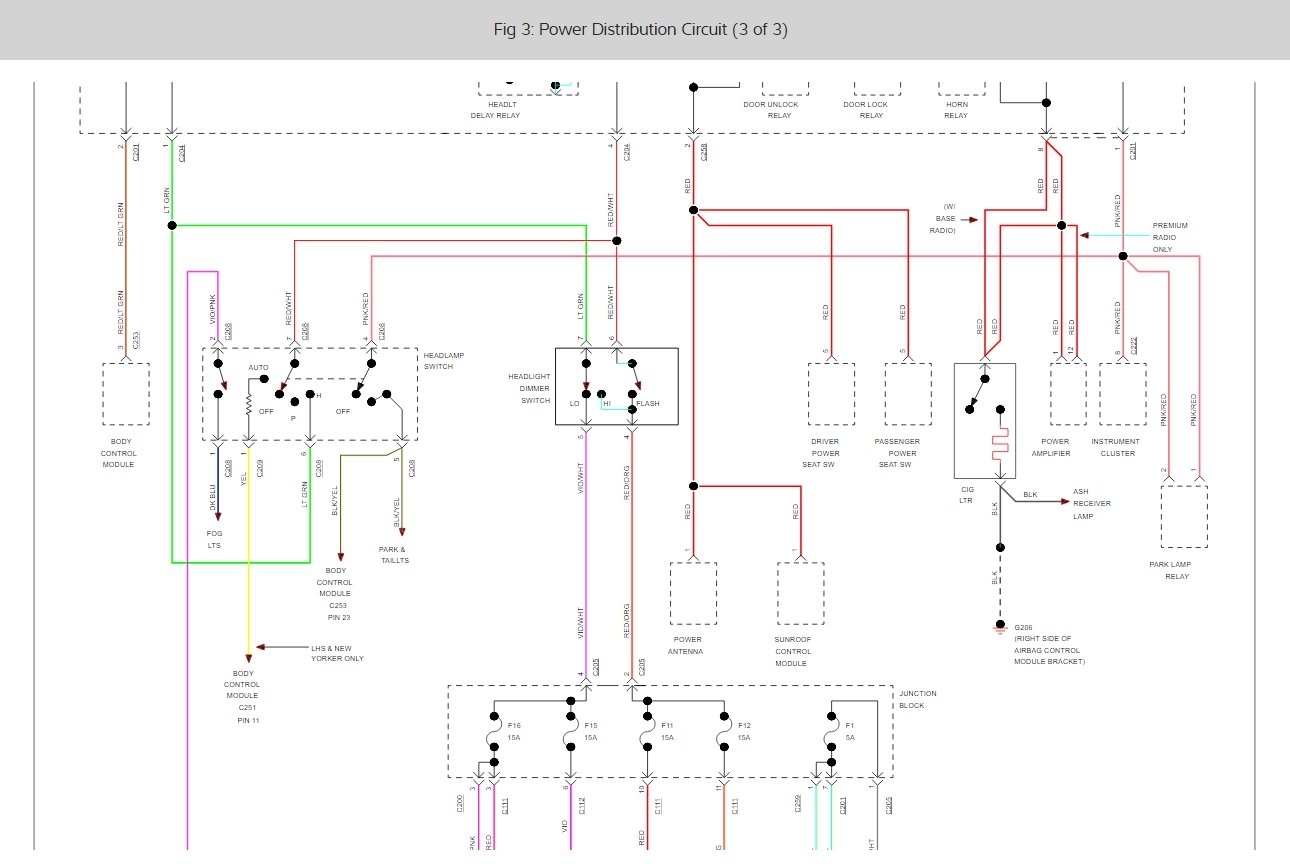Click the HEADLAMP SWITCH label
Image resolution: width=1290 pixels, height=864 pixels.
click(444, 361)
